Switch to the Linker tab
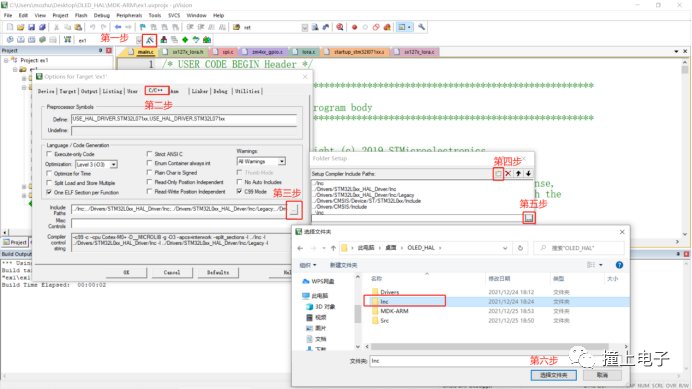The image size is (692, 389). point(200,91)
